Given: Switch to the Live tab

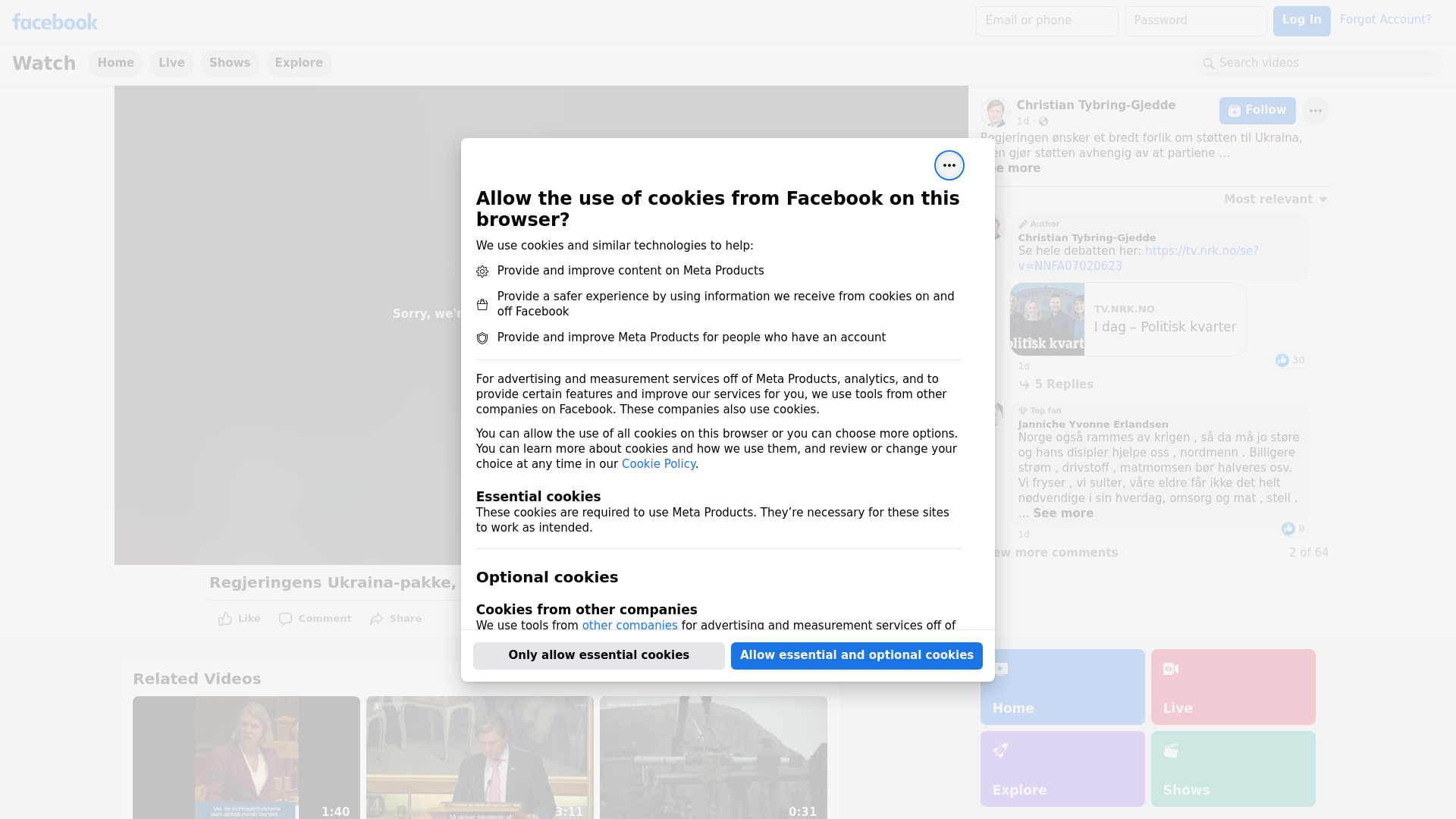Looking at the screenshot, I should point(171,63).
